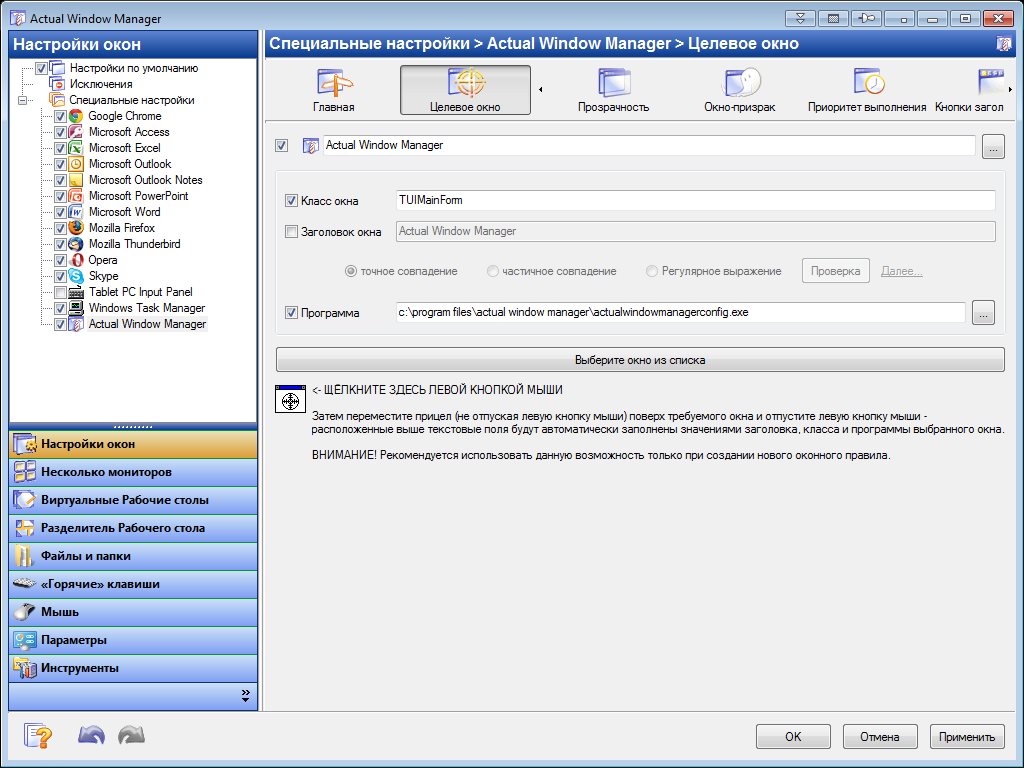Click into the Программа path field

pyautogui.click(x=680, y=313)
